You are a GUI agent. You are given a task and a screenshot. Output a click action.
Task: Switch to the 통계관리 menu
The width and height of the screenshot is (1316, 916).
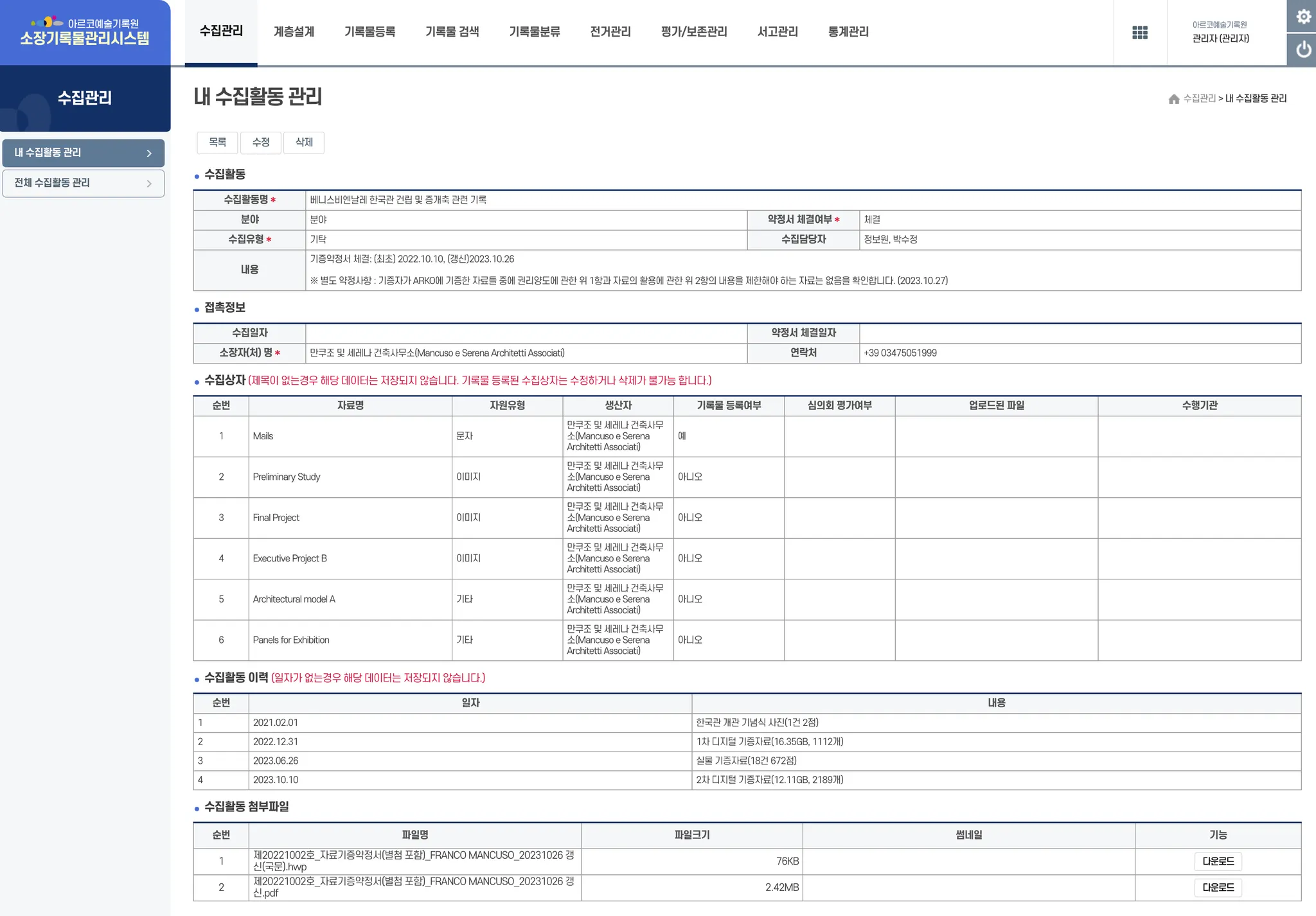848,31
